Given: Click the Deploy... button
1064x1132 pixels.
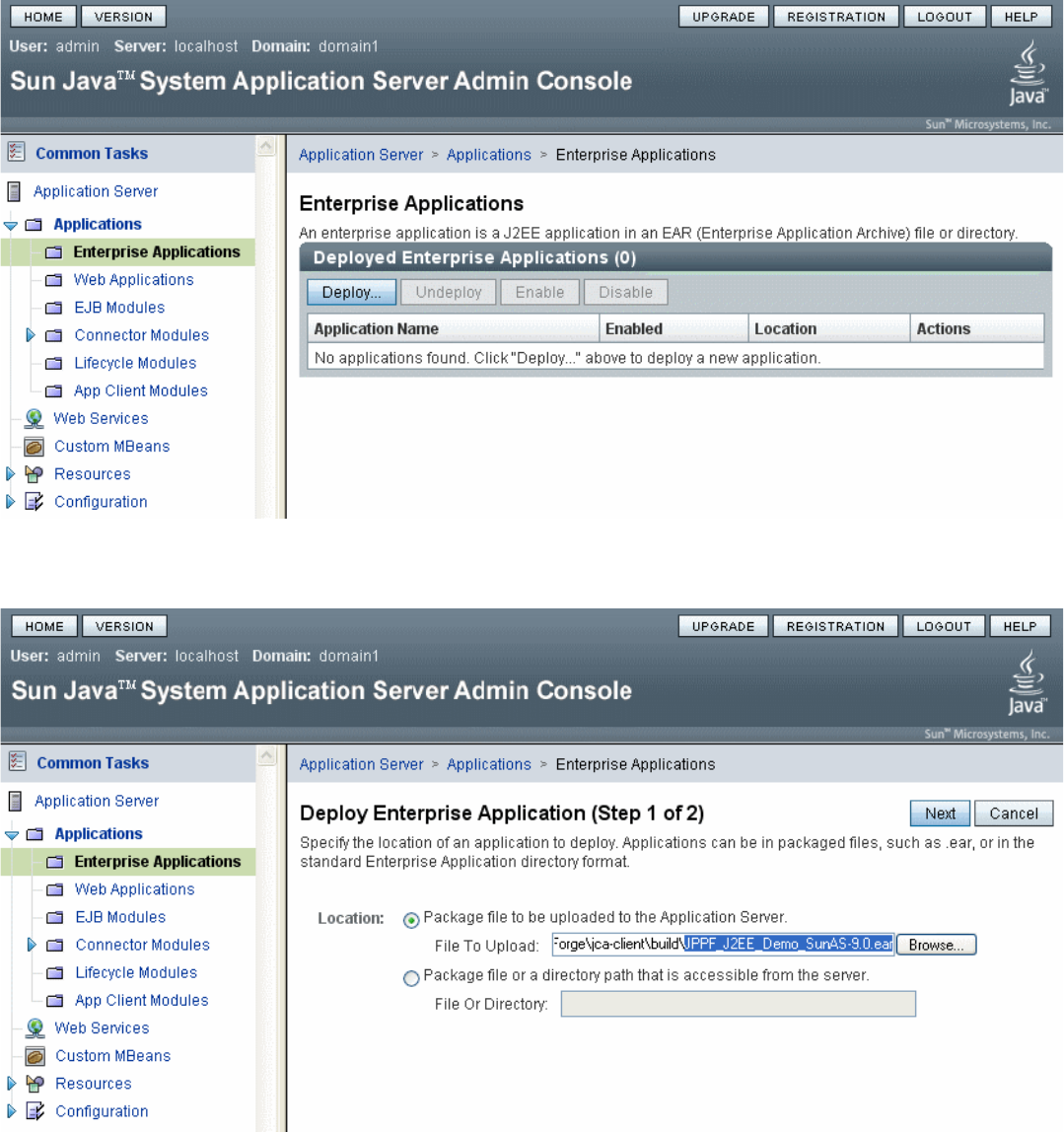Looking at the screenshot, I should point(351,293).
